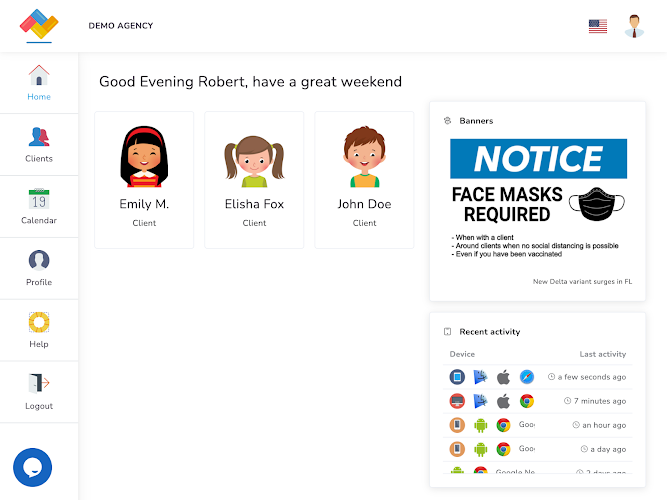
Task: Open the Calendar sidebar item
Action: (39, 206)
